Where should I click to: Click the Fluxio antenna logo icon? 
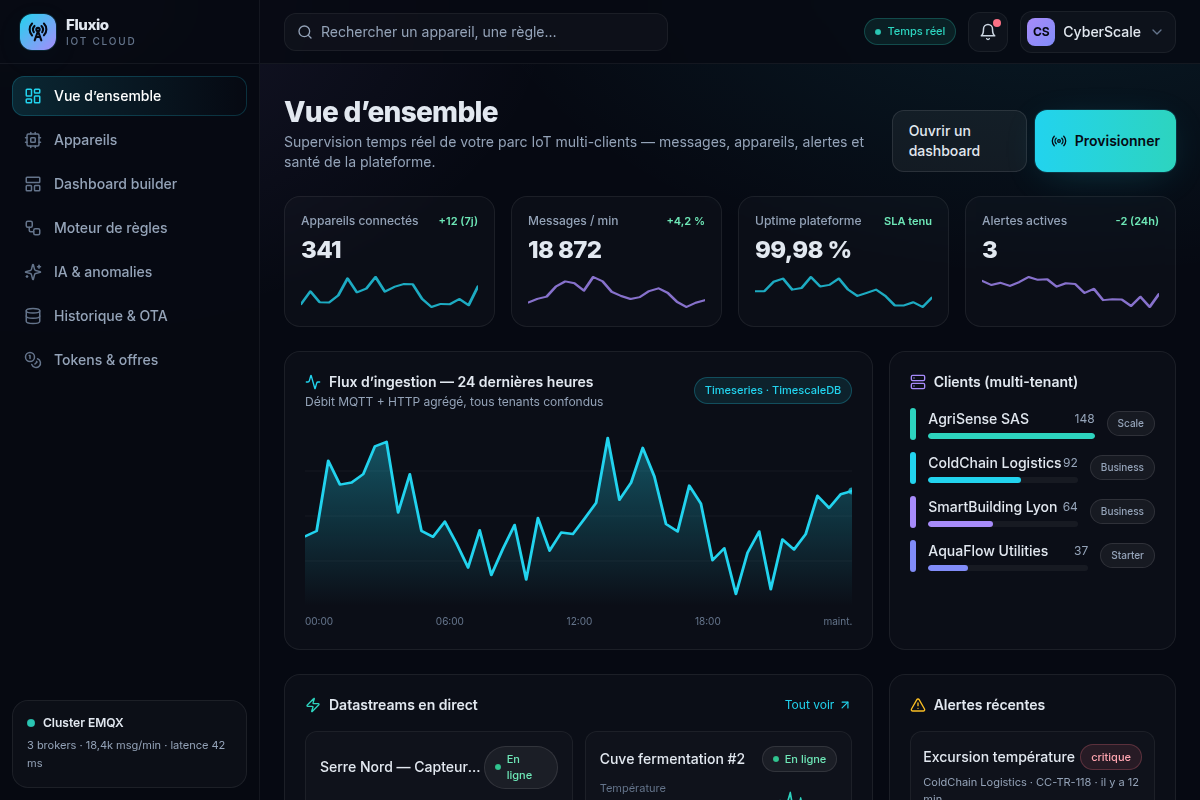point(38,32)
